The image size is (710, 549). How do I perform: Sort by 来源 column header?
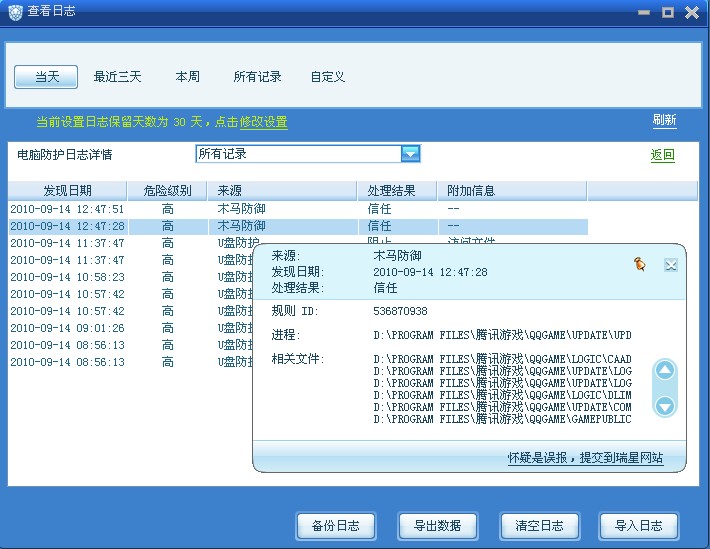tap(282, 191)
